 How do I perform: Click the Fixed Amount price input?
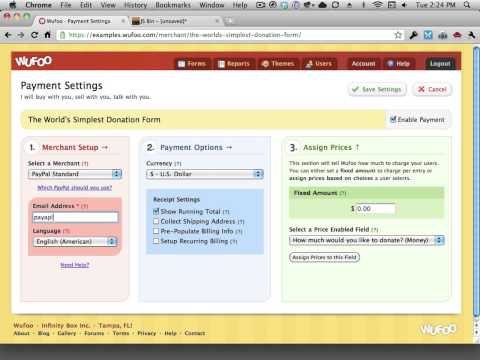click(x=376, y=209)
